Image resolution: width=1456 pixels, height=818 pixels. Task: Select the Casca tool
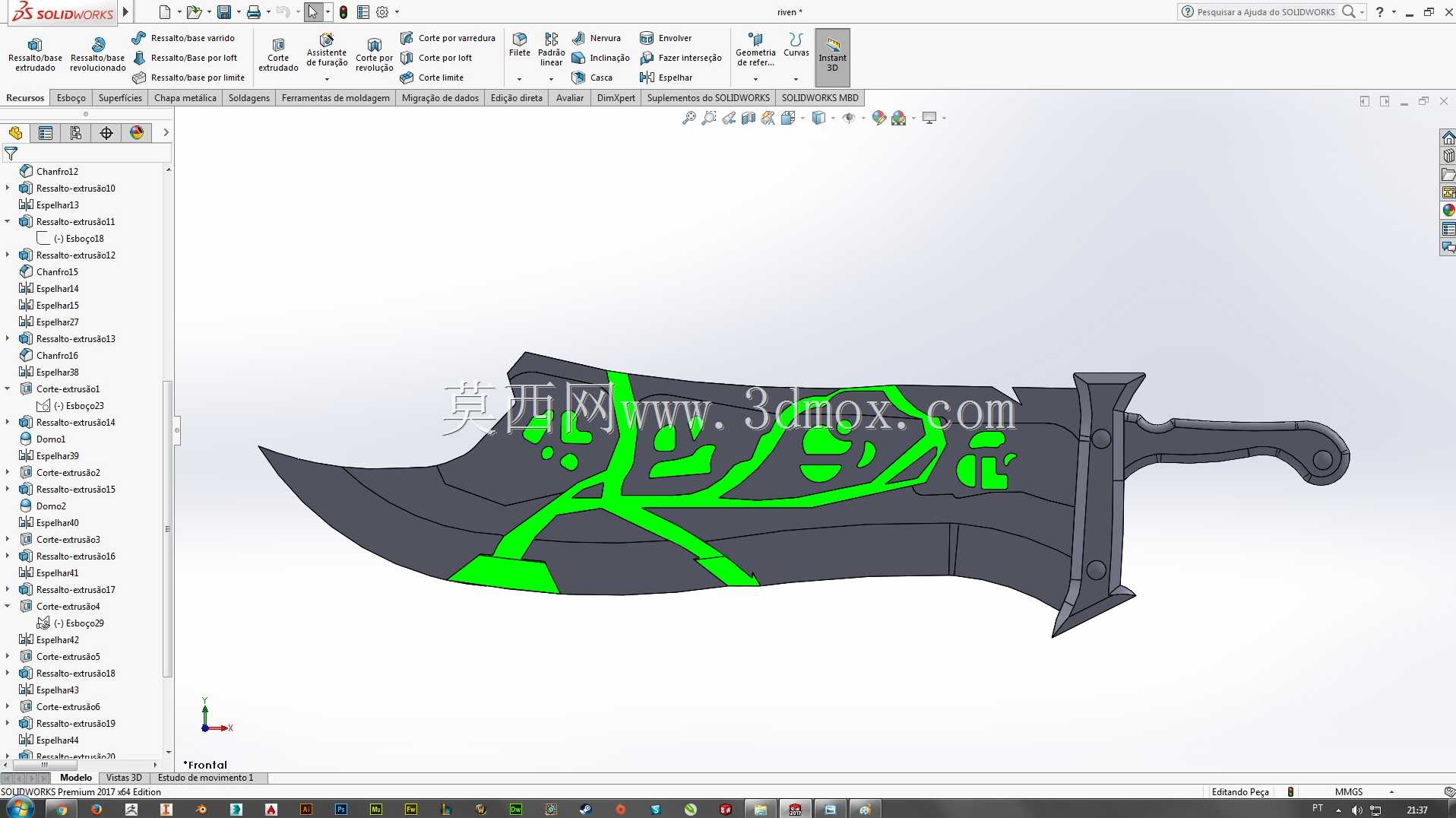(592, 78)
